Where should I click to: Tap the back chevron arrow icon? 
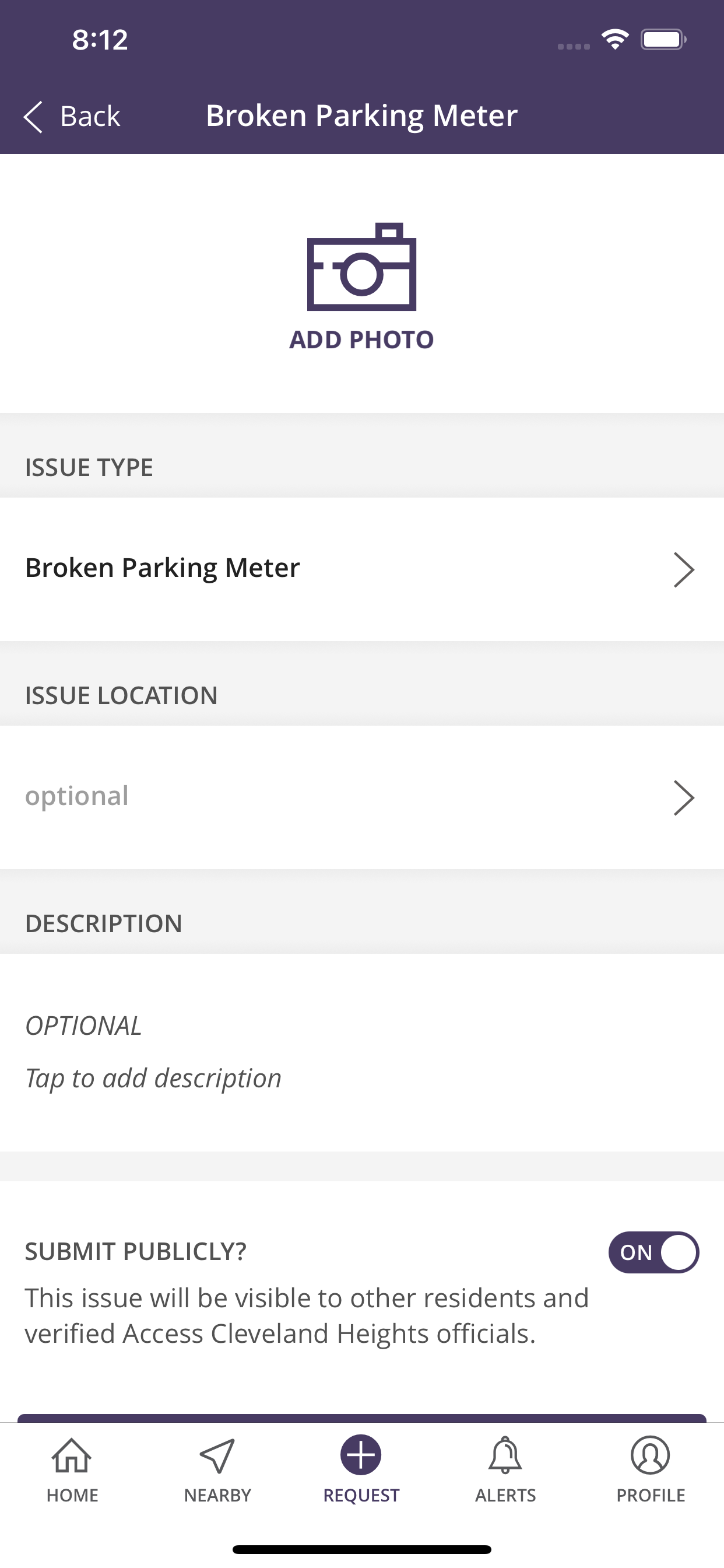click(x=33, y=116)
